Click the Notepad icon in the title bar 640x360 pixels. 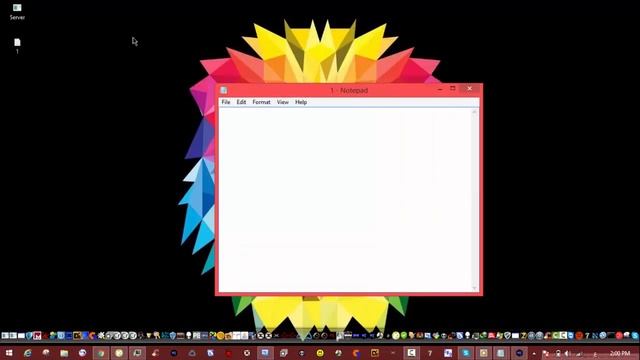coord(224,90)
